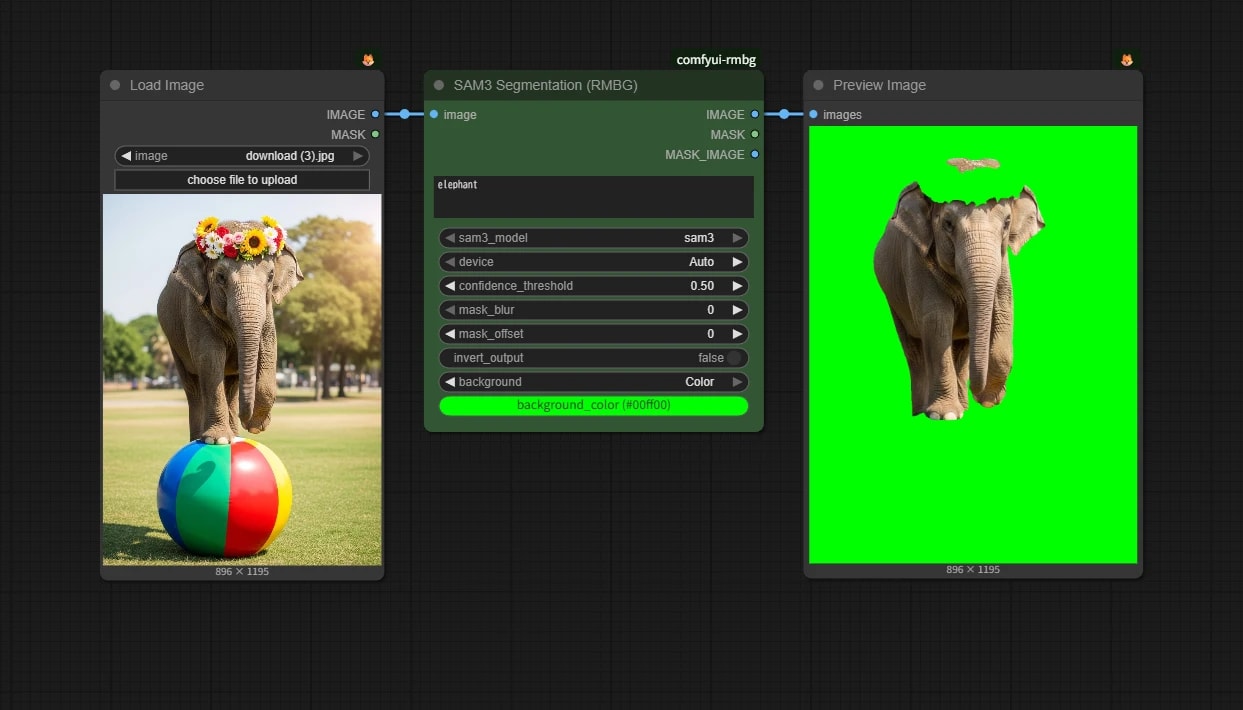Viewport: 1243px width, 710px height.
Task: Collapse the Preview Image node via title dot
Action: (818, 85)
